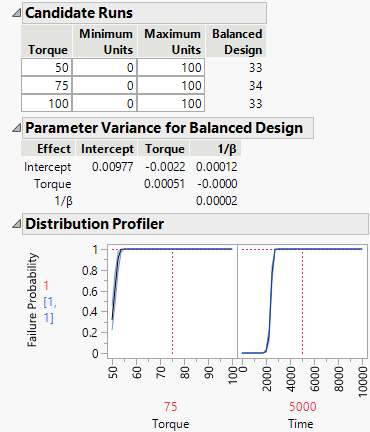Click the Intercept column header in variance table
The width and height of the screenshot is (370, 432).
coord(107,149)
